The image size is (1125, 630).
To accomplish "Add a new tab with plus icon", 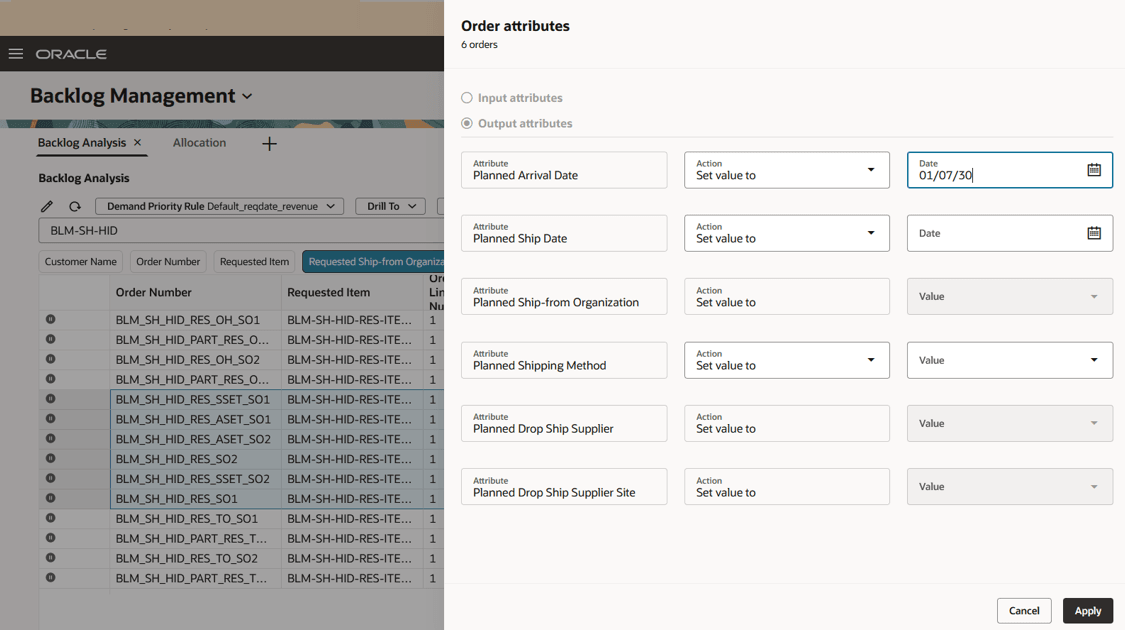I will click(269, 144).
